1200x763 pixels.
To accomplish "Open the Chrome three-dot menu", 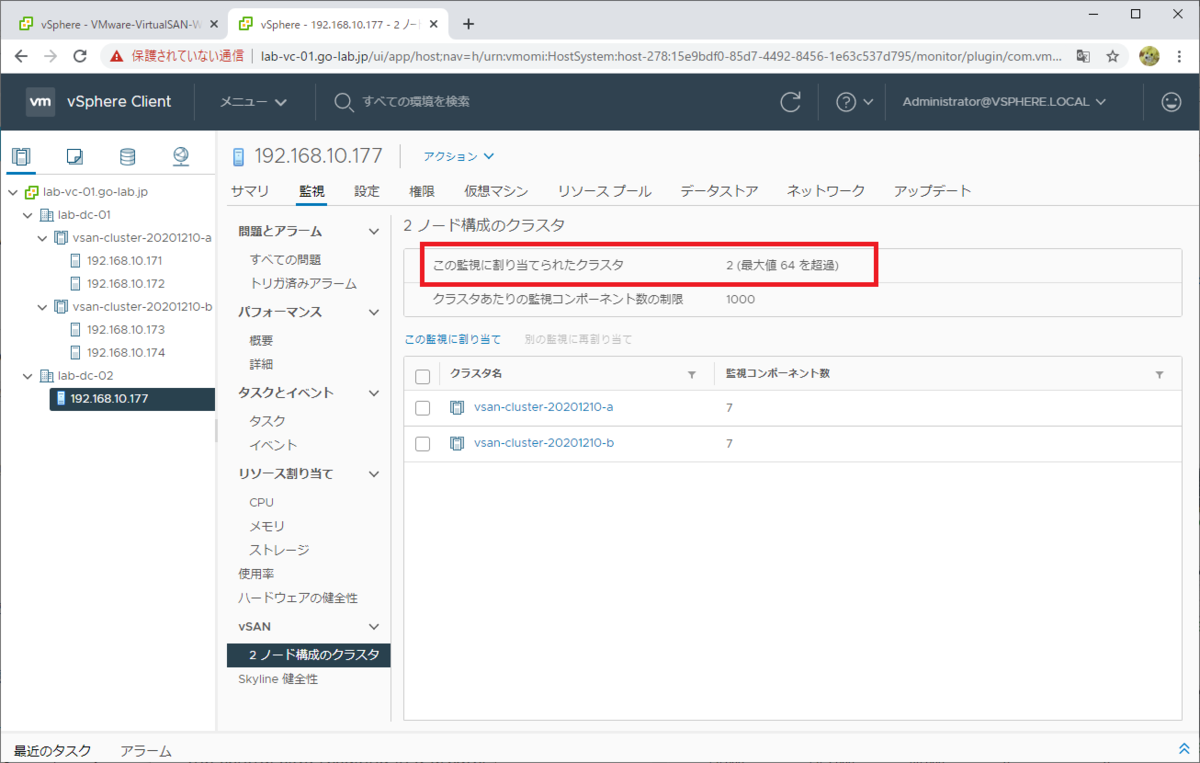I will coord(1182,57).
